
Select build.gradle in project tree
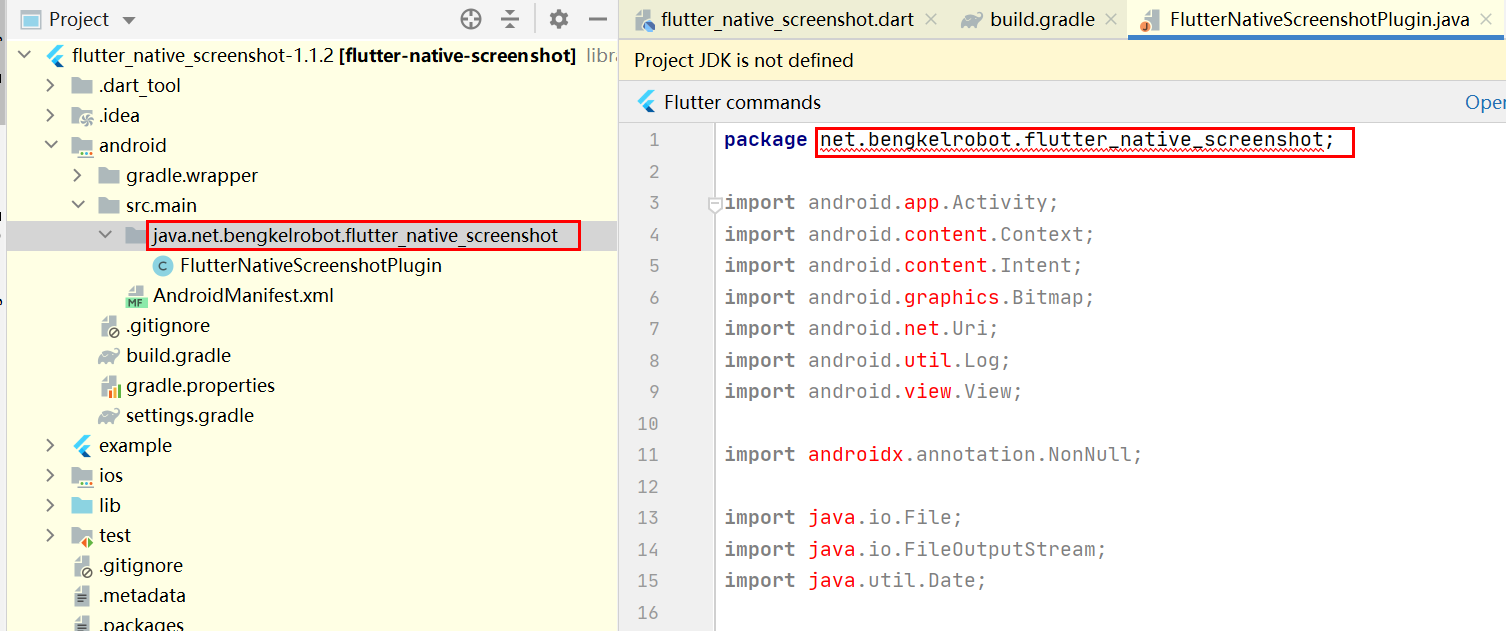coord(178,355)
